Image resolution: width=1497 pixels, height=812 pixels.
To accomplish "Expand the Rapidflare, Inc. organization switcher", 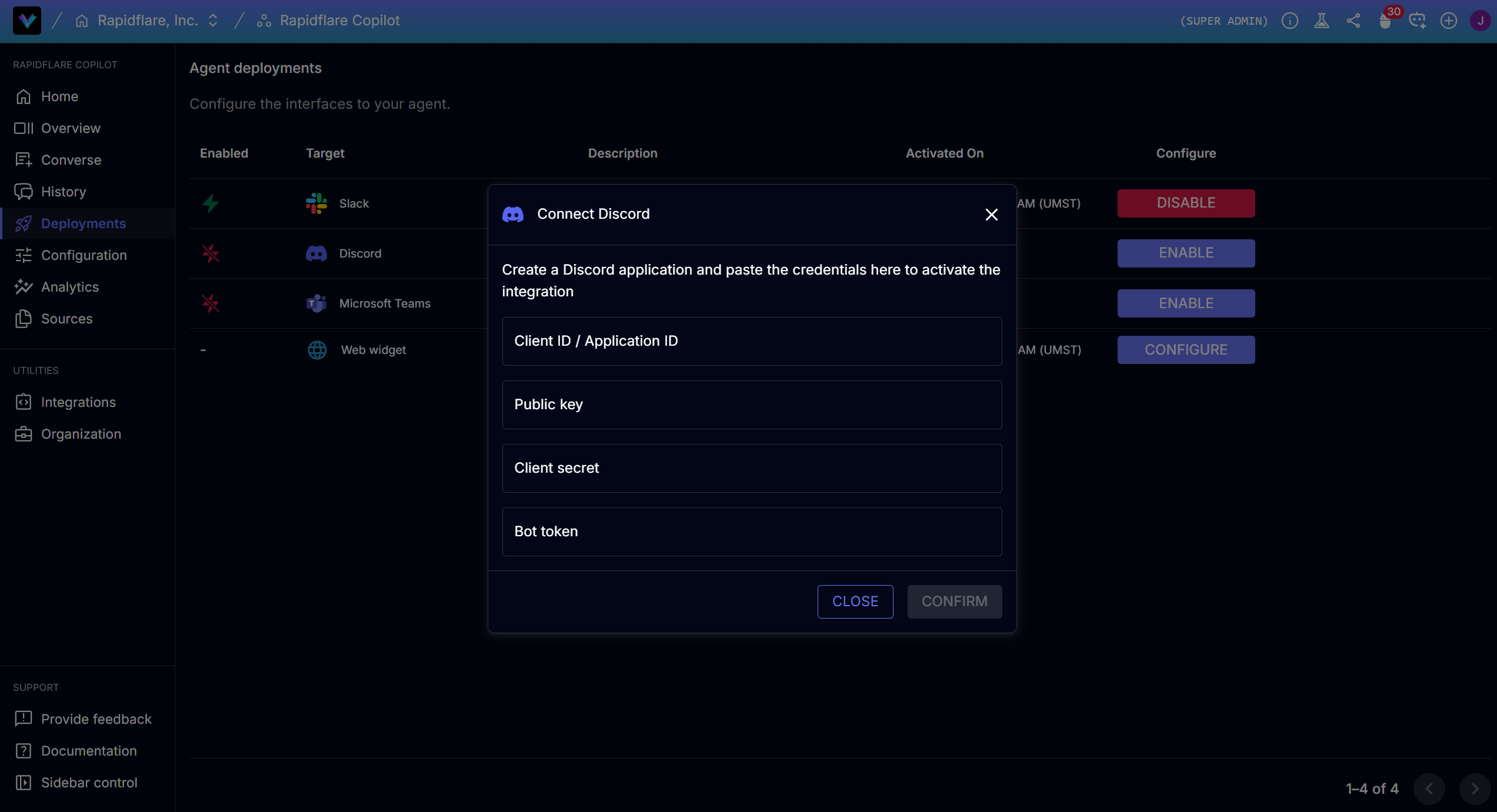I will point(213,21).
